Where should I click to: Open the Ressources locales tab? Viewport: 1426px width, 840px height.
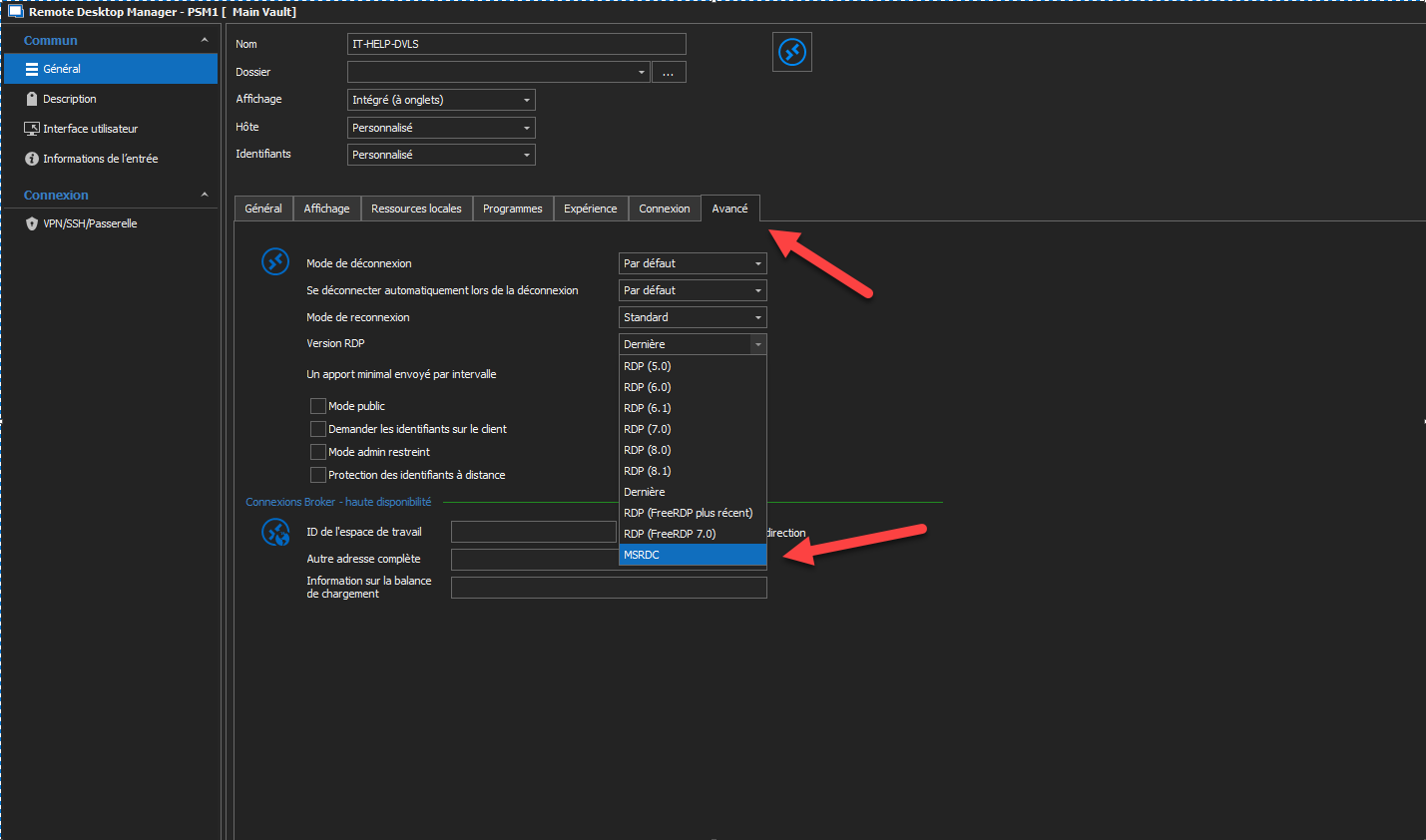(416, 209)
